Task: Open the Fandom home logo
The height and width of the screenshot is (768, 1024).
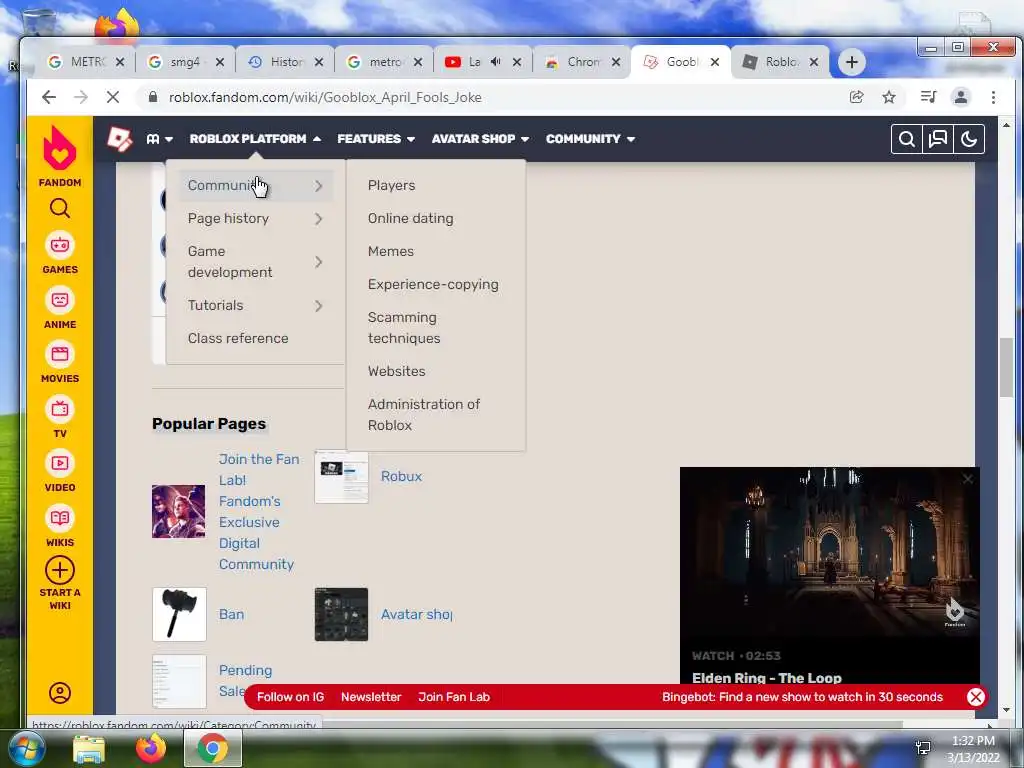Action: [59, 155]
